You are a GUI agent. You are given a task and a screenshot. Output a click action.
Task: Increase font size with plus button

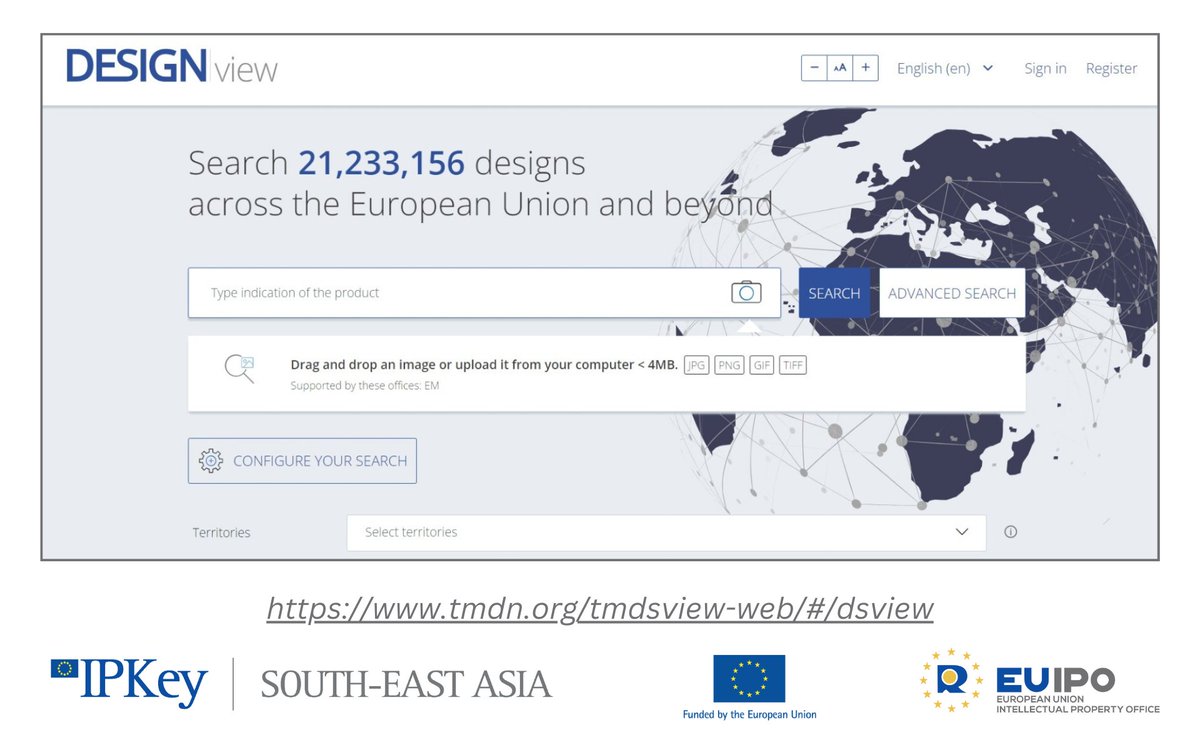(866, 68)
